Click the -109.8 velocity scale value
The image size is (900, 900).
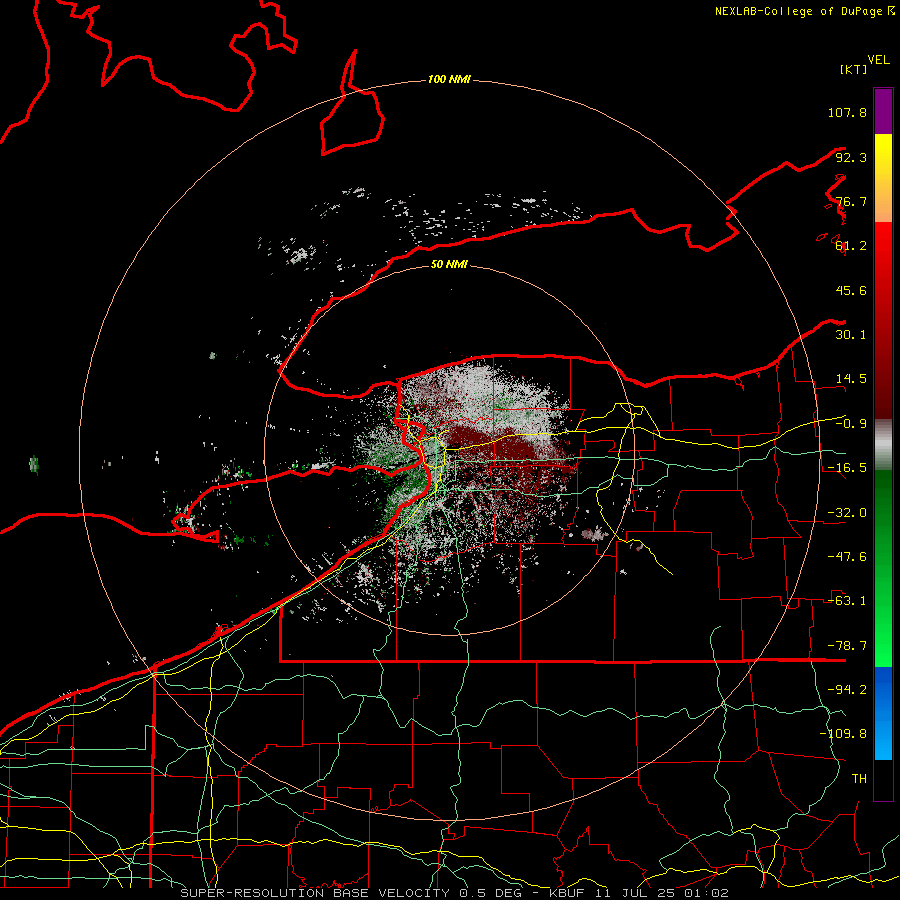point(843,734)
